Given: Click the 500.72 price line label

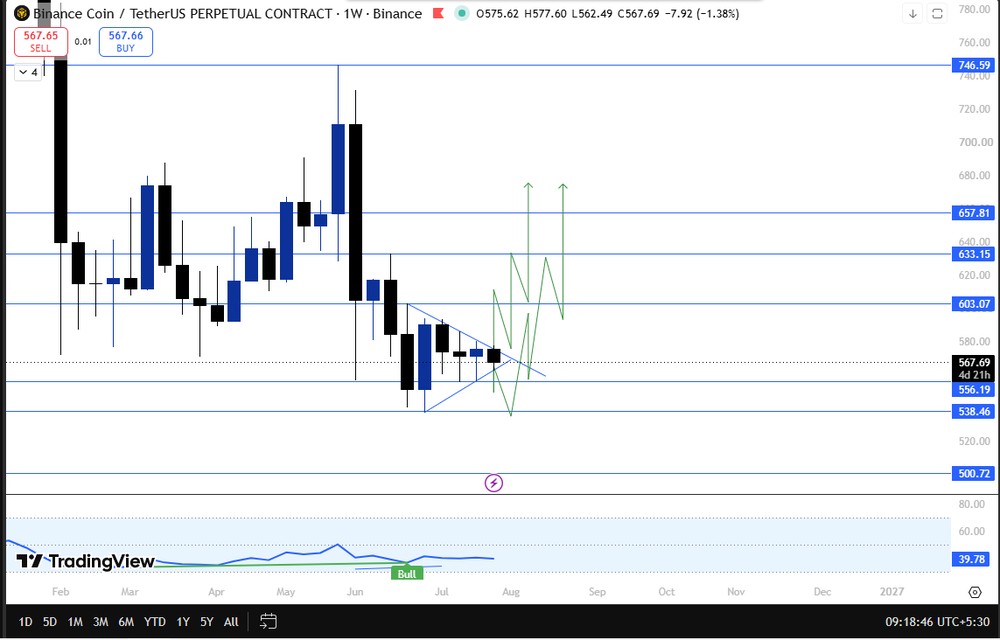Looking at the screenshot, I should coord(974,474).
